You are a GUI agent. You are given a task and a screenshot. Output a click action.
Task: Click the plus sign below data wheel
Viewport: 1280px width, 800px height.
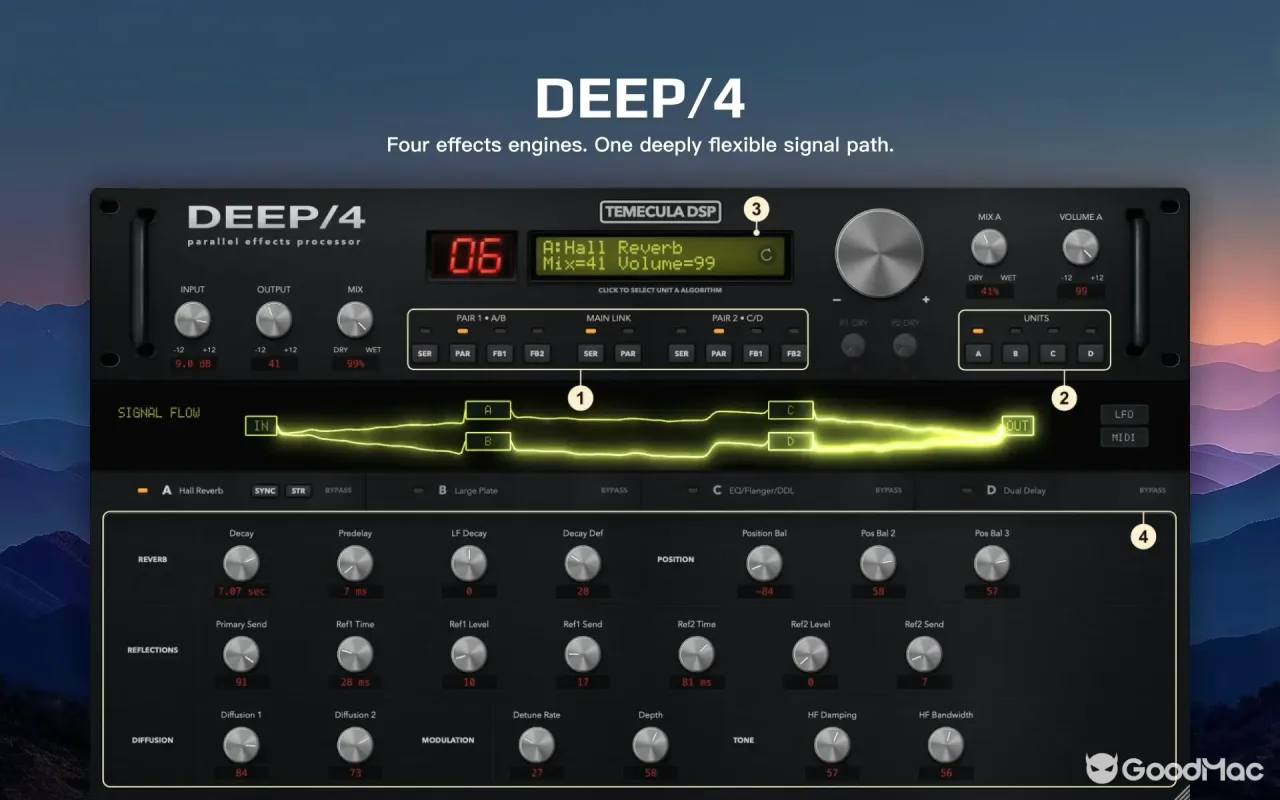click(925, 299)
